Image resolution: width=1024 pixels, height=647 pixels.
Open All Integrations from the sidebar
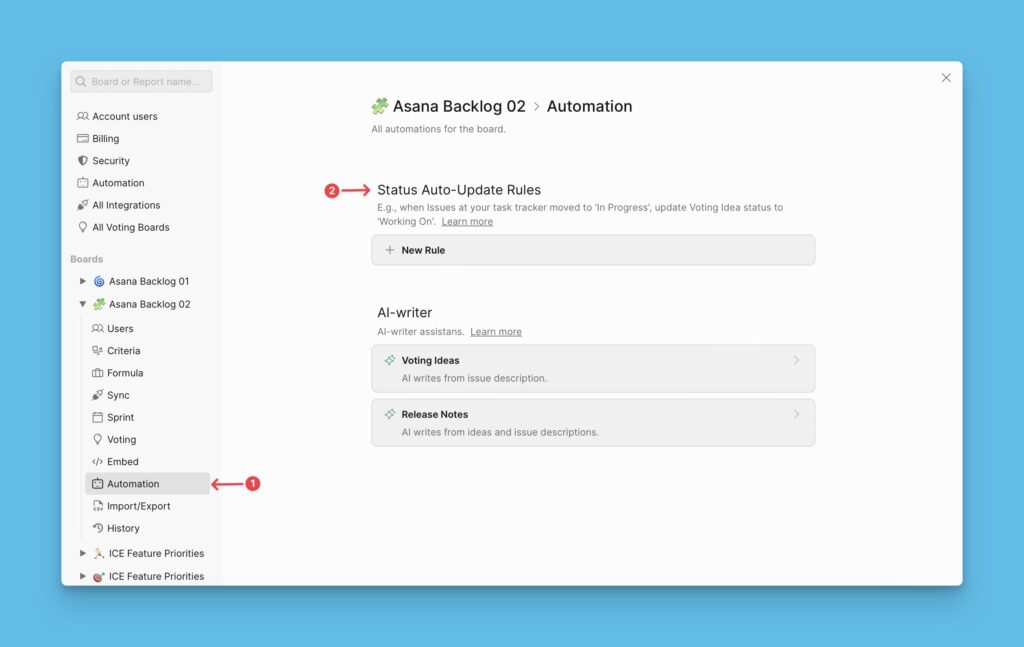[125, 205]
